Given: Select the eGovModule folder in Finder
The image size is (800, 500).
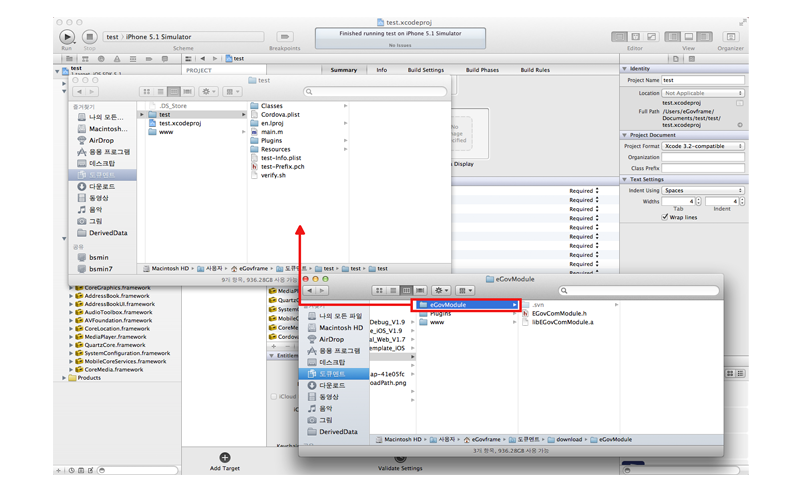Looking at the screenshot, I should pyautogui.click(x=467, y=304).
